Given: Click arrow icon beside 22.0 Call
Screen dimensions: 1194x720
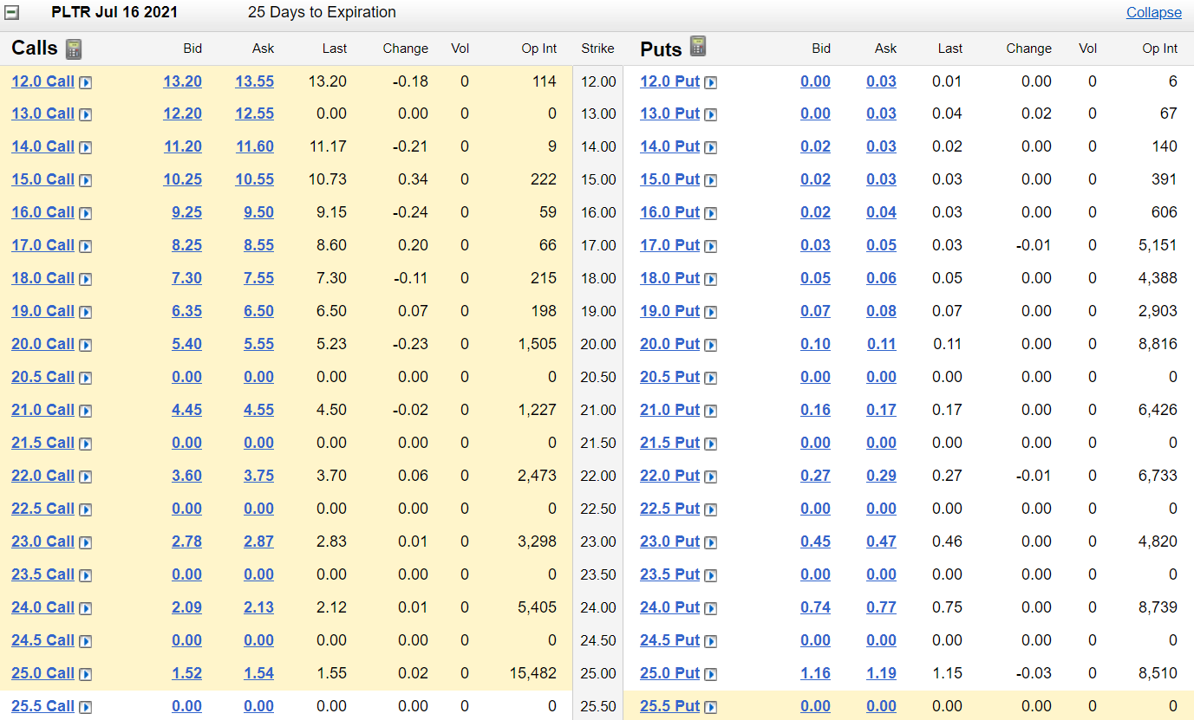Looking at the screenshot, I should click(x=85, y=476).
